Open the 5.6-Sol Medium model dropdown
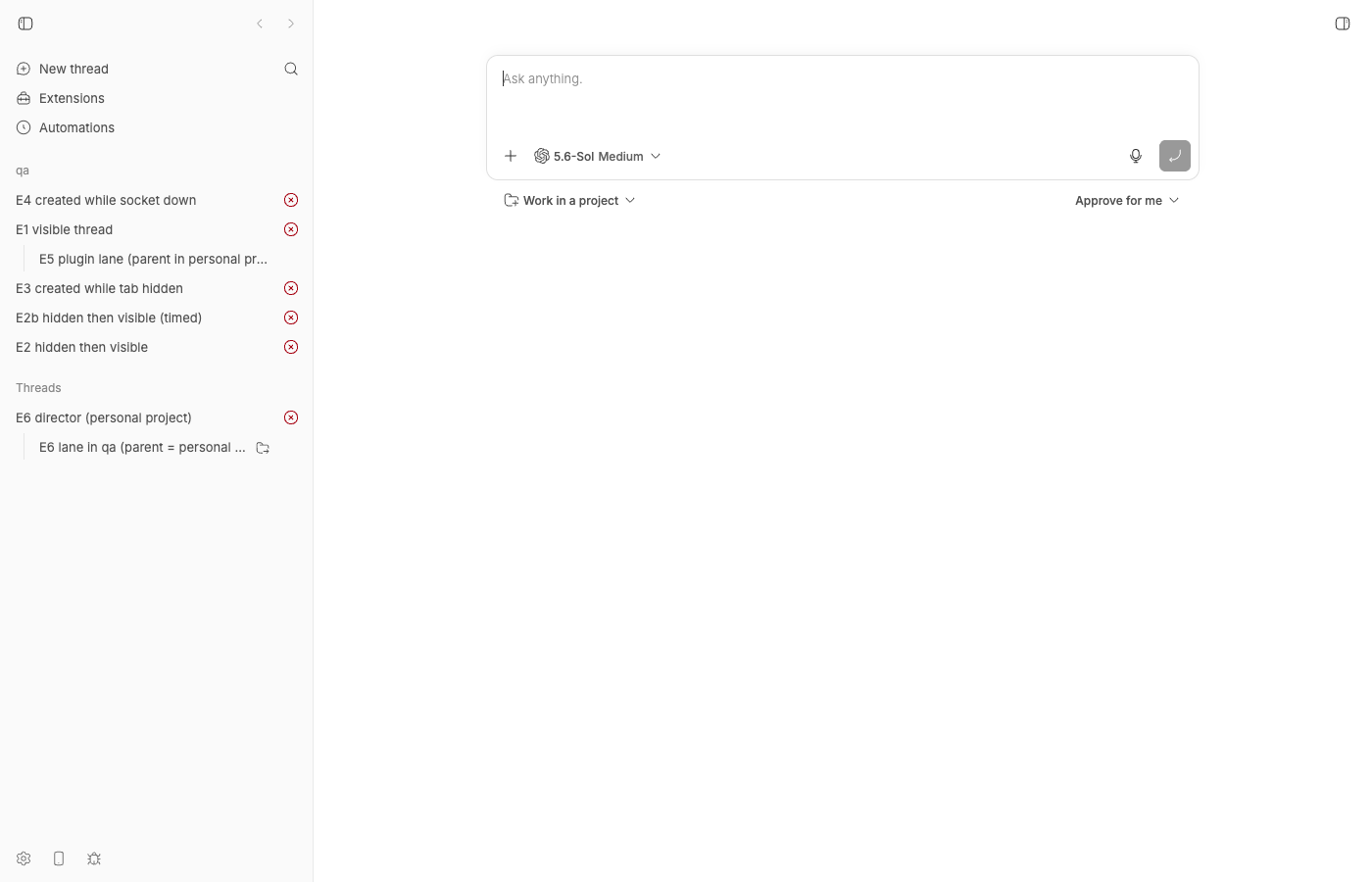This screenshot has width=1372, height=882. click(598, 156)
